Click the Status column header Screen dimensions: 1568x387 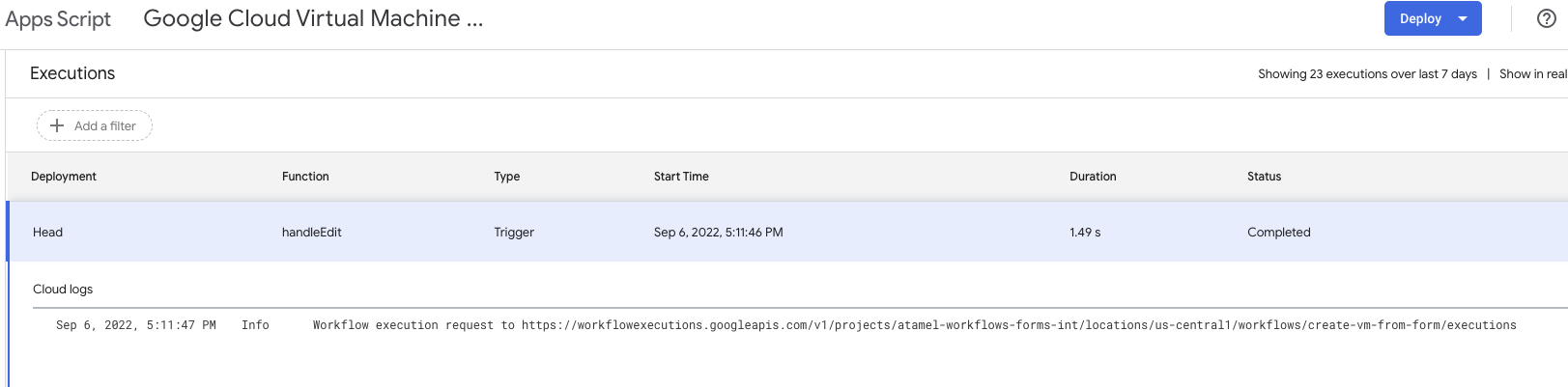(x=1264, y=177)
